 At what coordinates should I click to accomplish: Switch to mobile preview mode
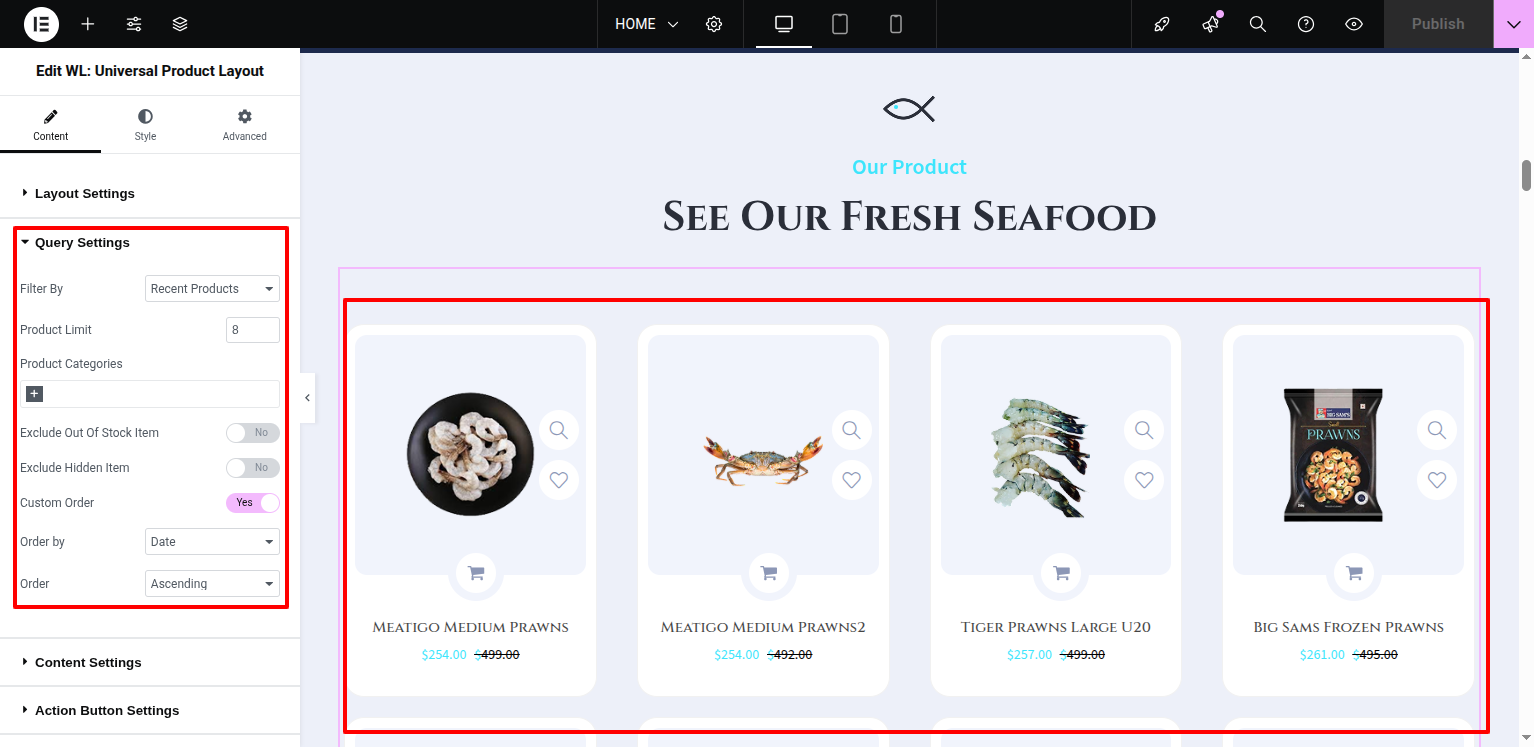(x=896, y=24)
